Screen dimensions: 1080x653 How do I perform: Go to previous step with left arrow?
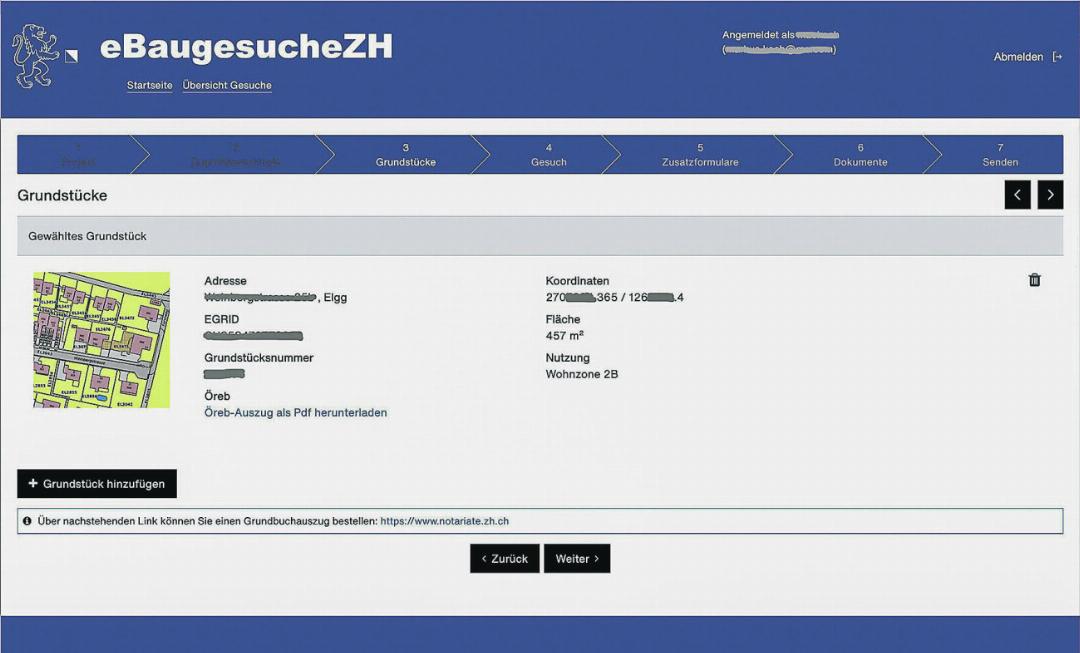pyautogui.click(x=1017, y=195)
